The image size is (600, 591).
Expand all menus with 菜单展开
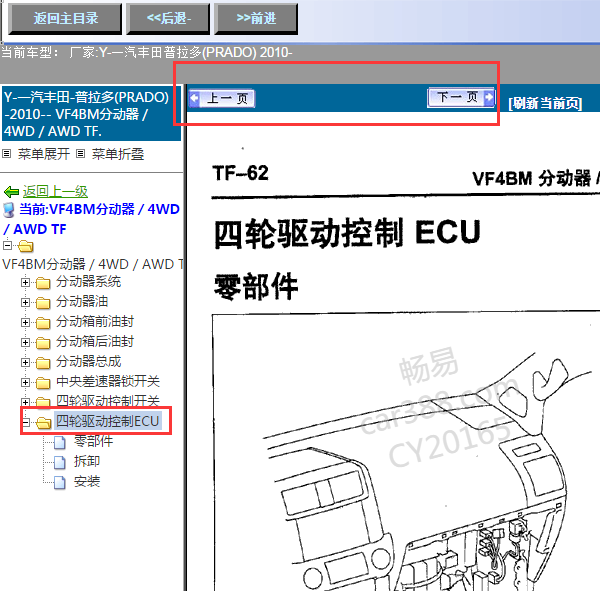coord(44,154)
